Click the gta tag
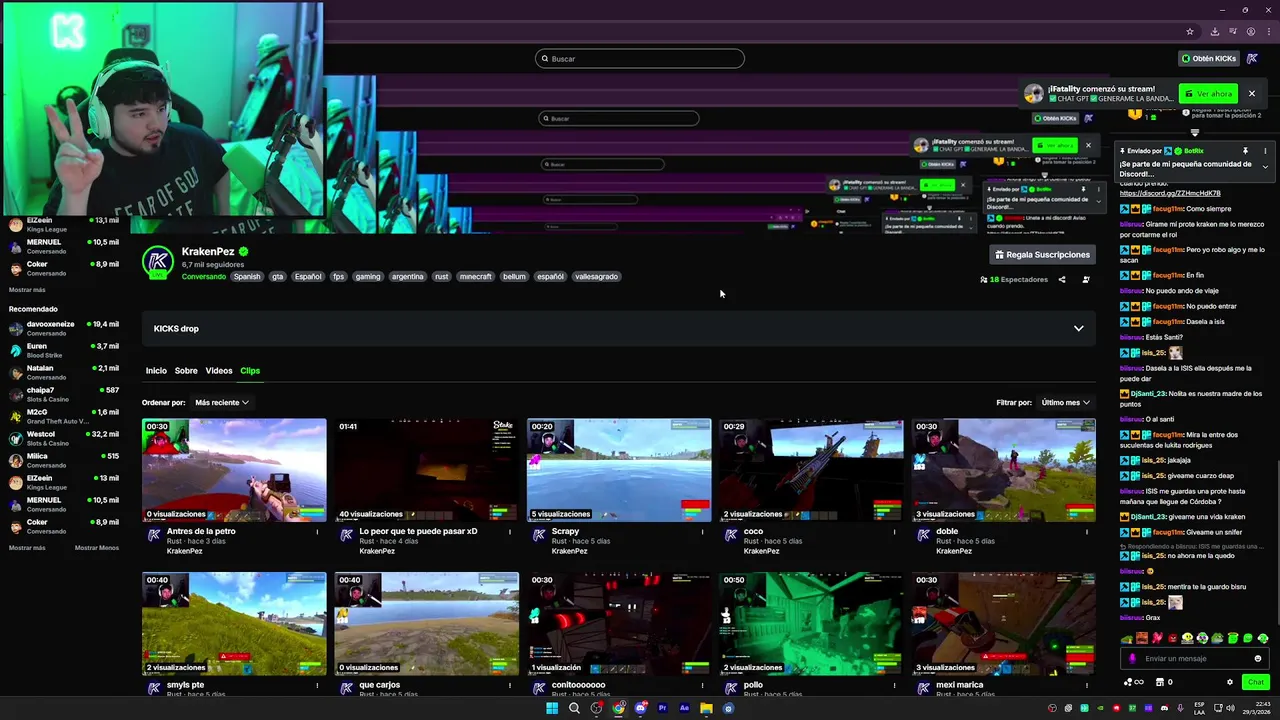Image resolution: width=1280 pixels, height=720 pixels. point(277,277)
